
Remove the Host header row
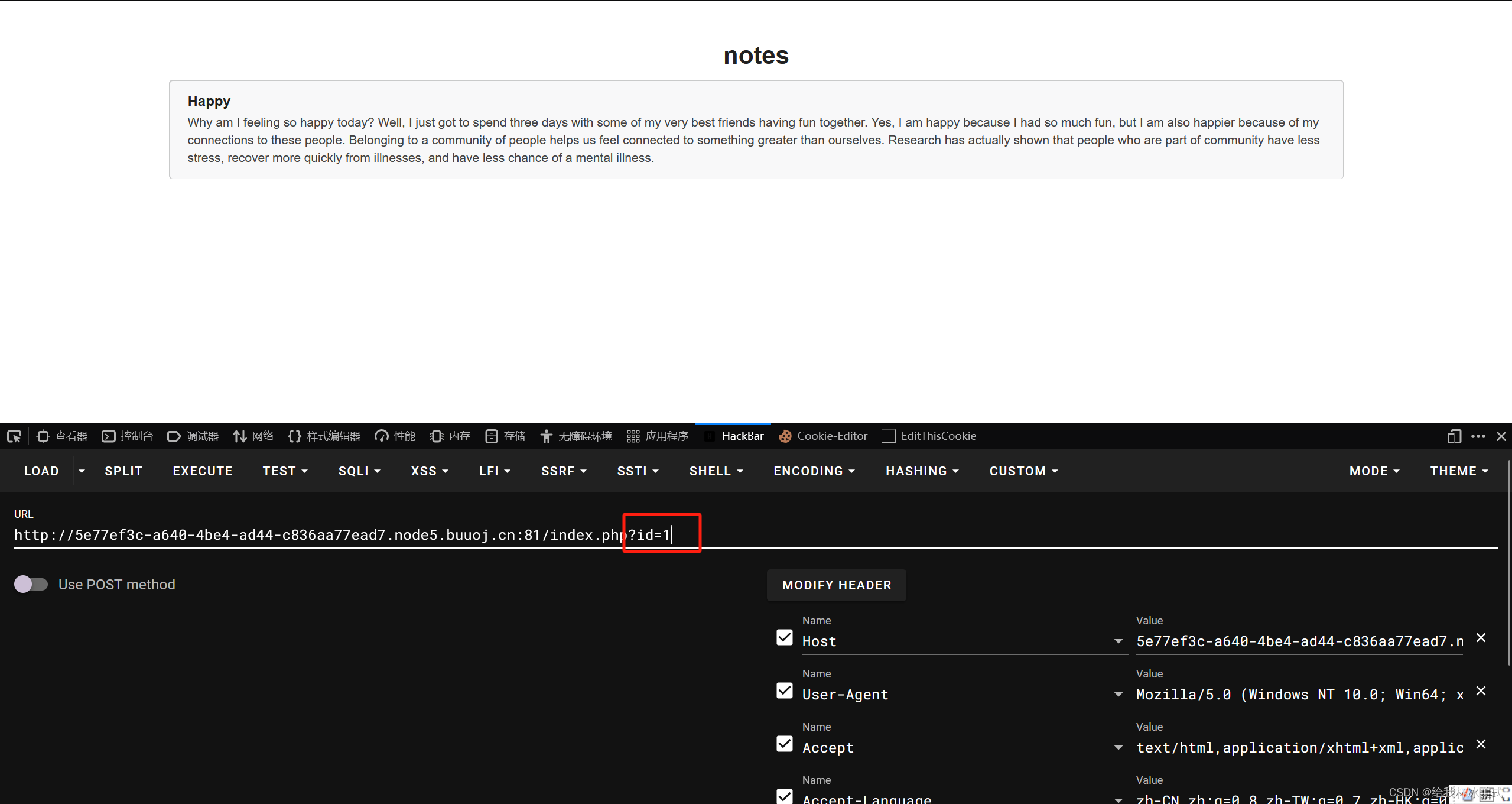click(x=1481, y=638)
